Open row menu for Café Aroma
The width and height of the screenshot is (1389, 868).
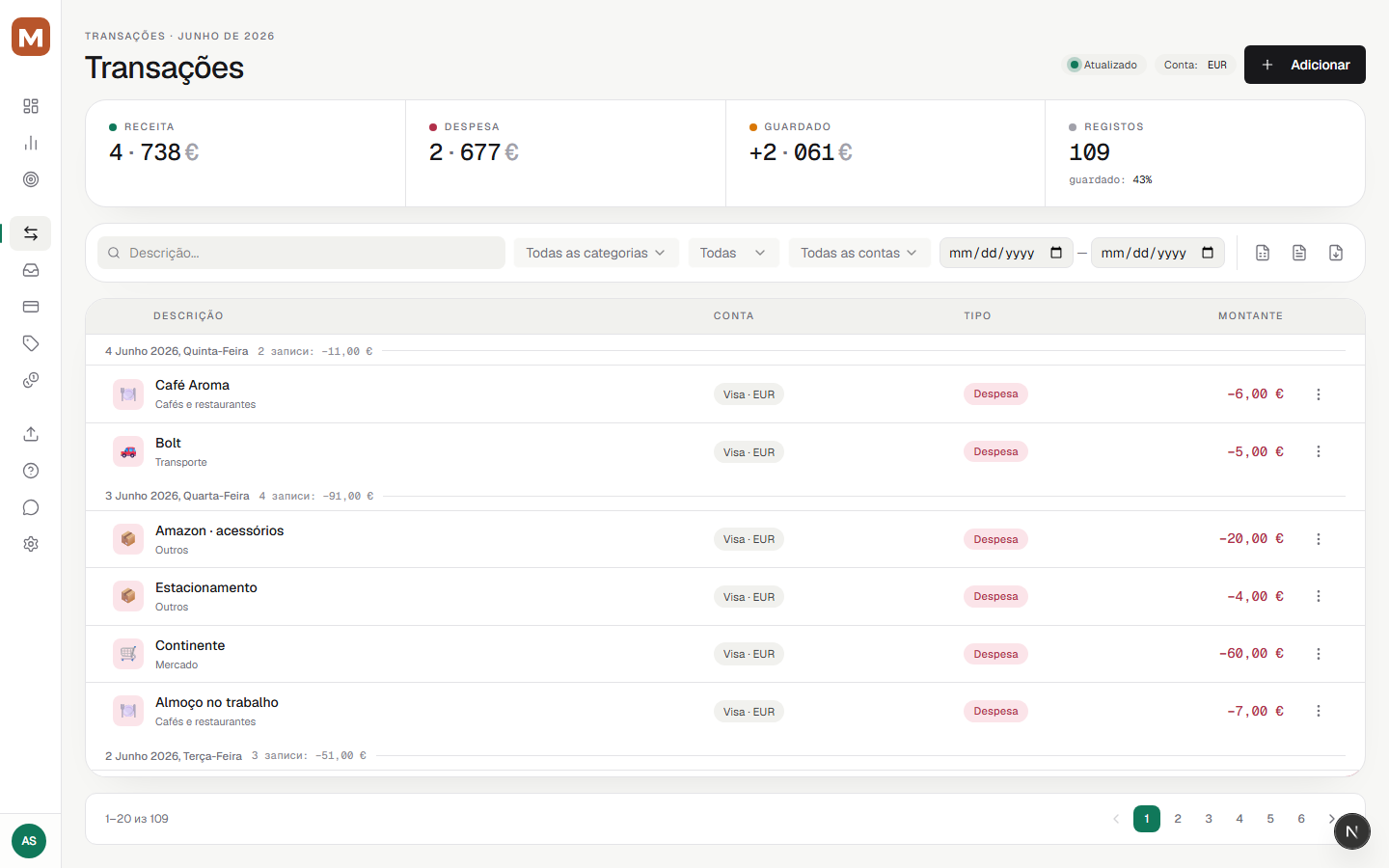point(1319,394)
